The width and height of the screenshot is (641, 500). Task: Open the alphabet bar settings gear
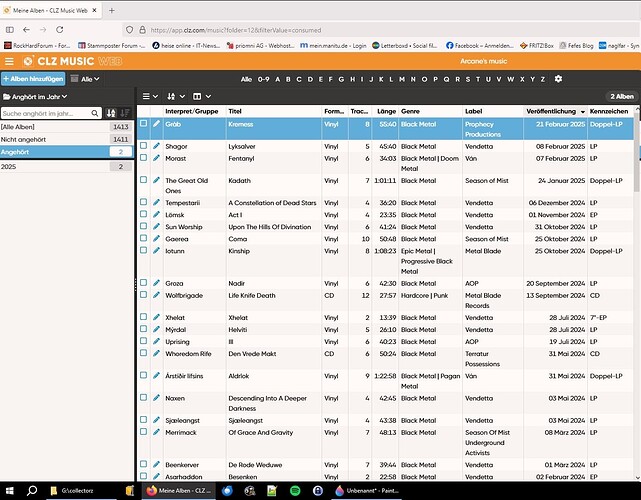pos(558,79)
